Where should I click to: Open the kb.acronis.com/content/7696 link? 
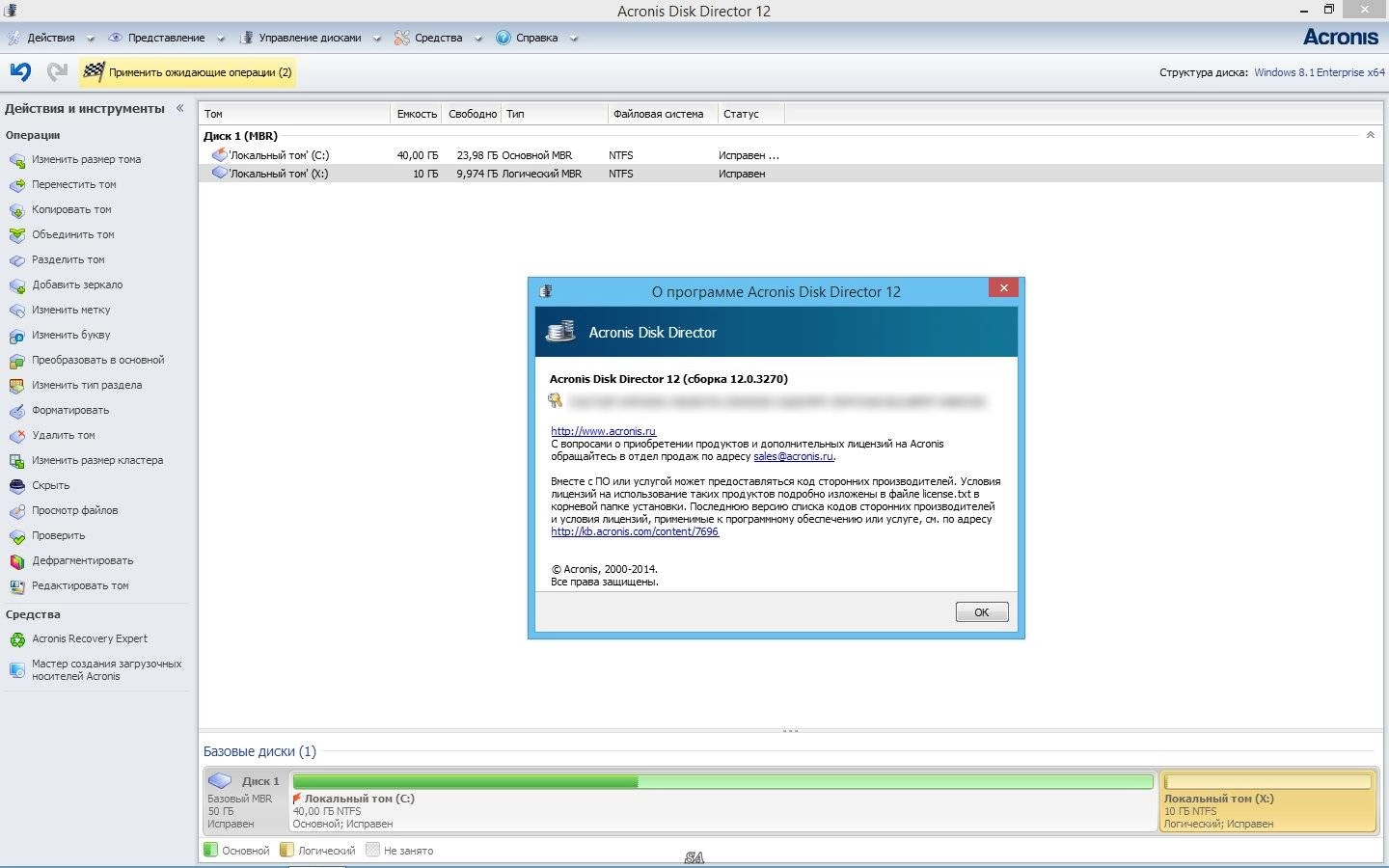(635, 531)
